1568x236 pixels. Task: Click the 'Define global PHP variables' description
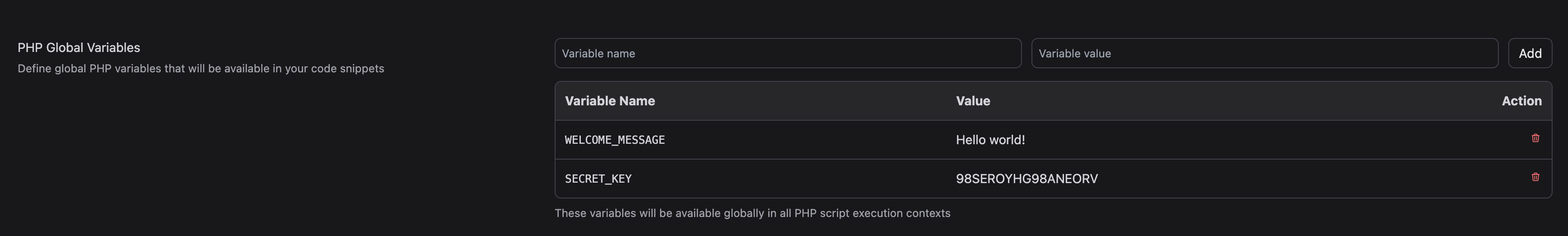(201, 69)
